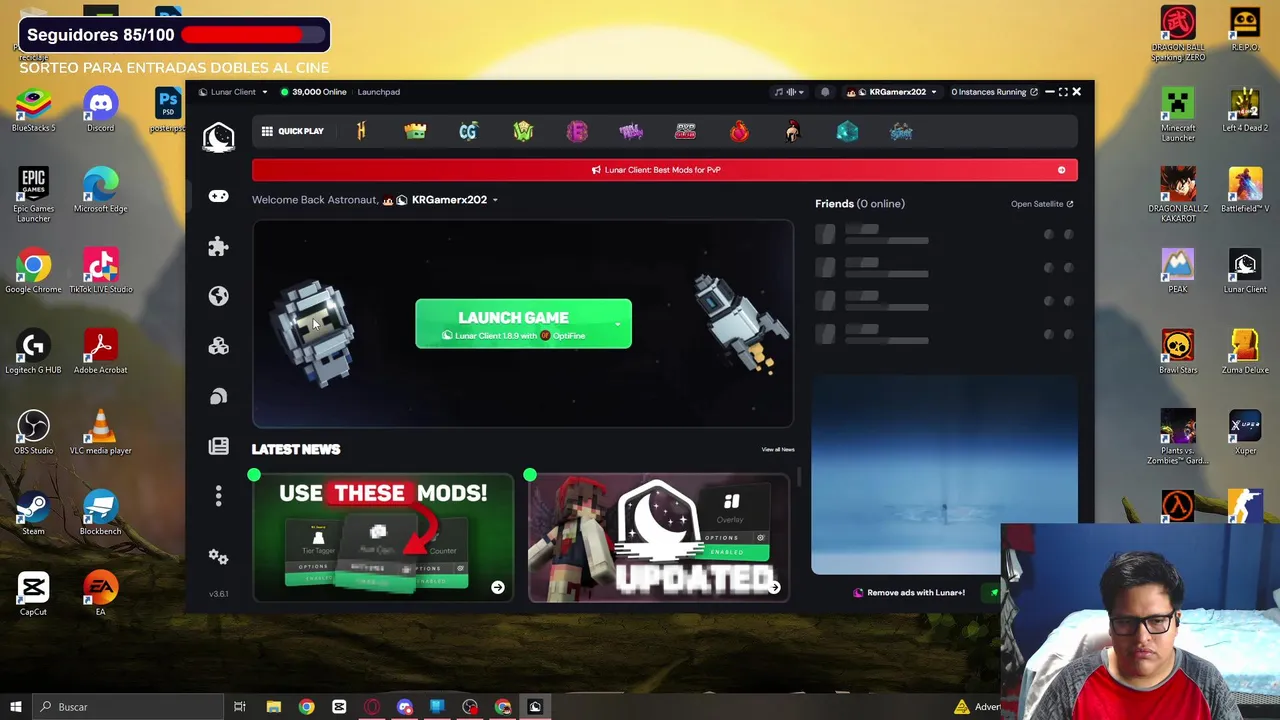Select the last blue-gray server icon
This screenshot has height=720, width=1280.
click(901, 131)
